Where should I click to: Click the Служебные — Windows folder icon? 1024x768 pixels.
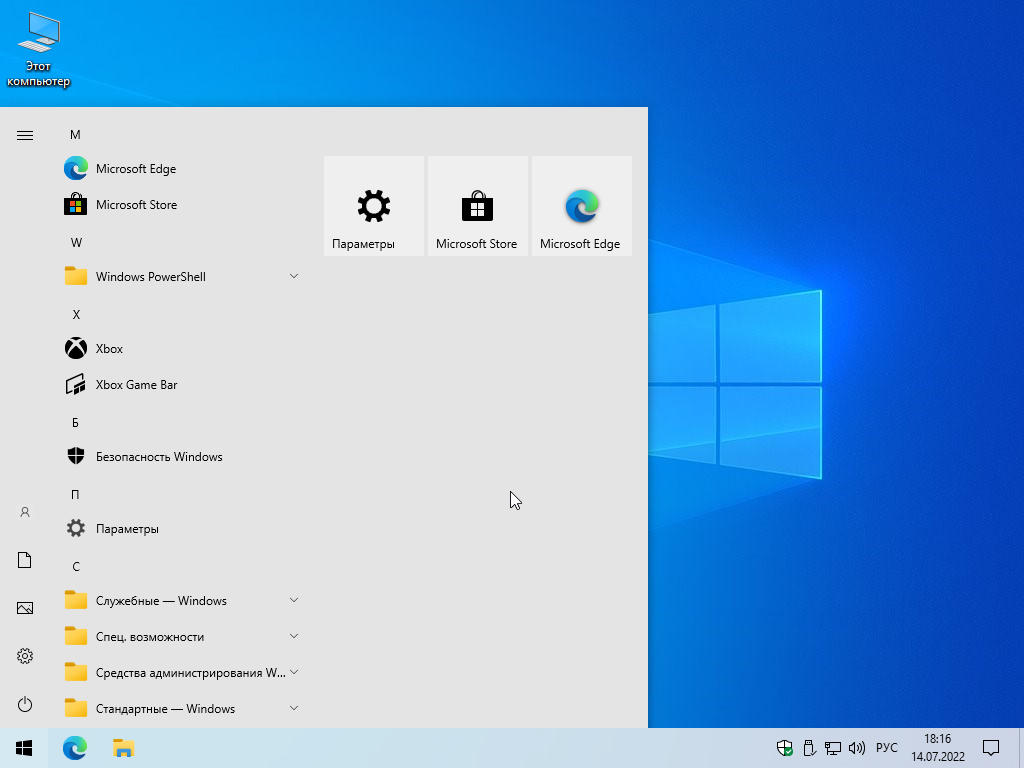[x=76, y=600]
